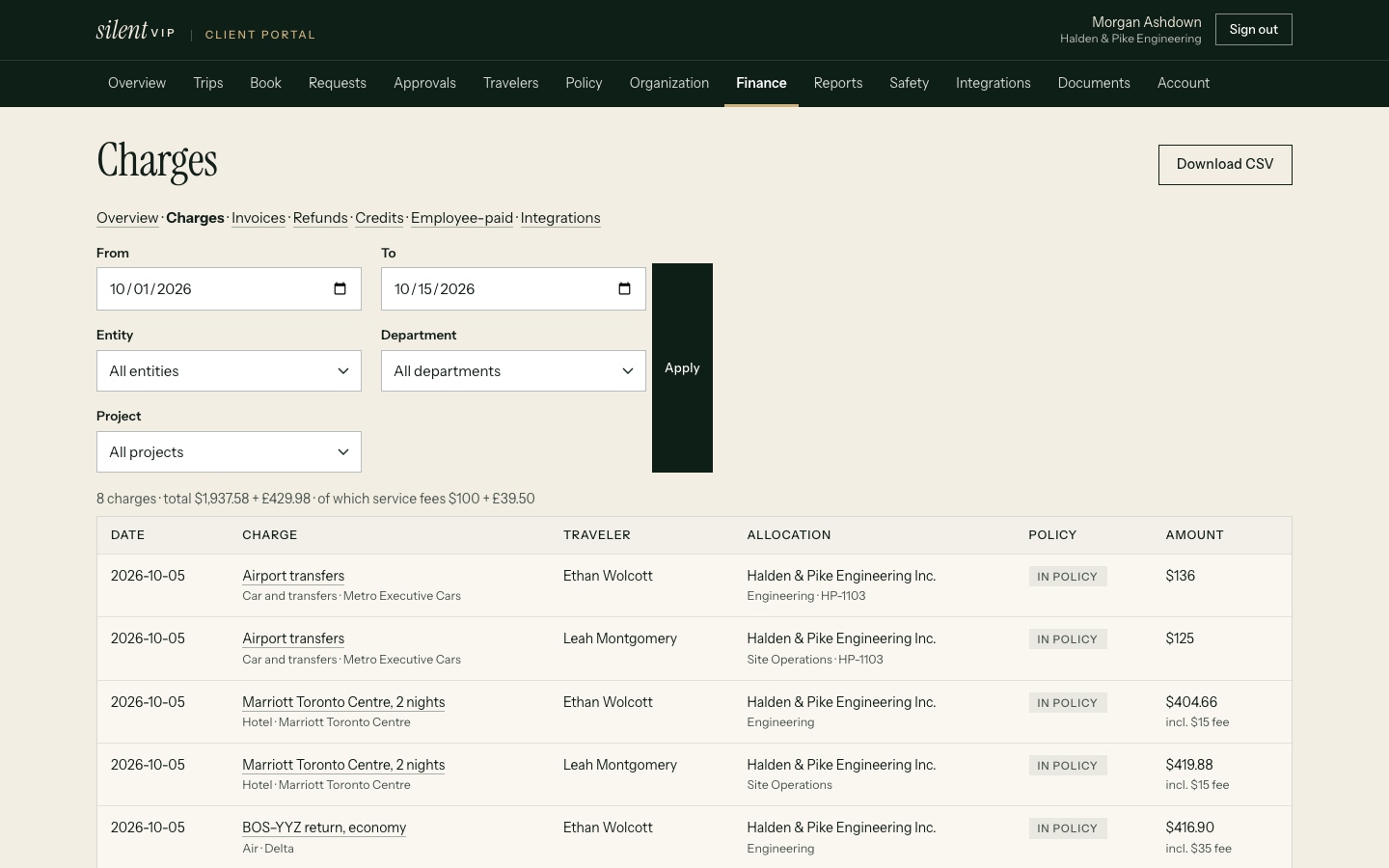Open the BOS–YYZ return, economy charge
The height and width of the screenshot is (868, 1389).
(x=324, y=827)
